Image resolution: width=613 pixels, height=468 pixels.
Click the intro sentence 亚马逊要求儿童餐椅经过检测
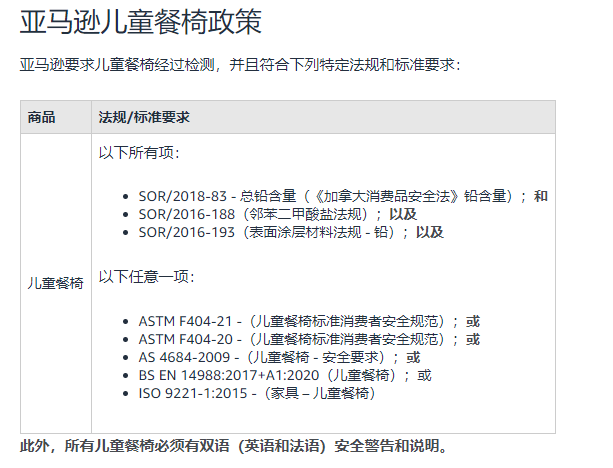pos(240,65)
